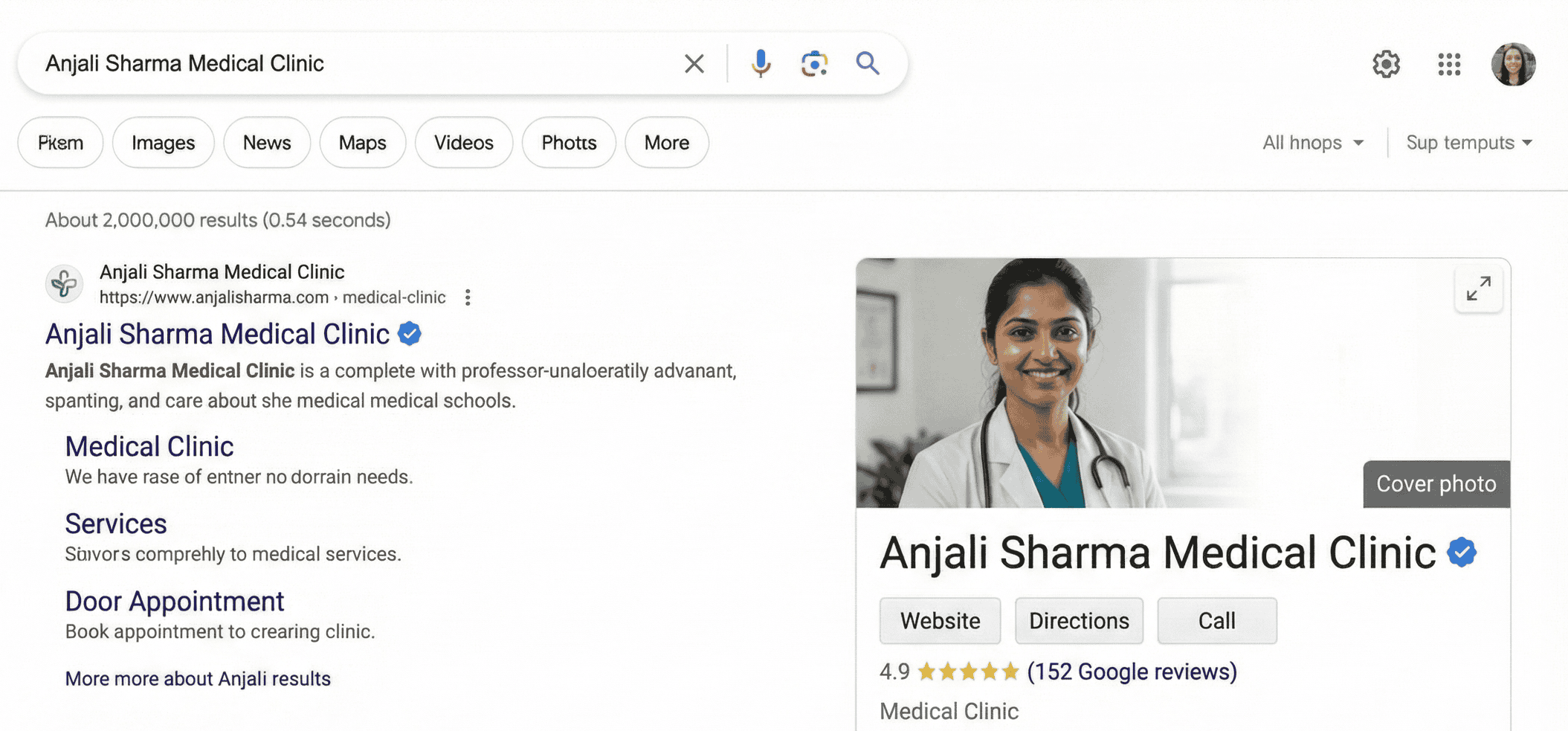Click the knowledge panel clinic title
The width and height of the screenshot is (1568, 731).
point(1158,553)
